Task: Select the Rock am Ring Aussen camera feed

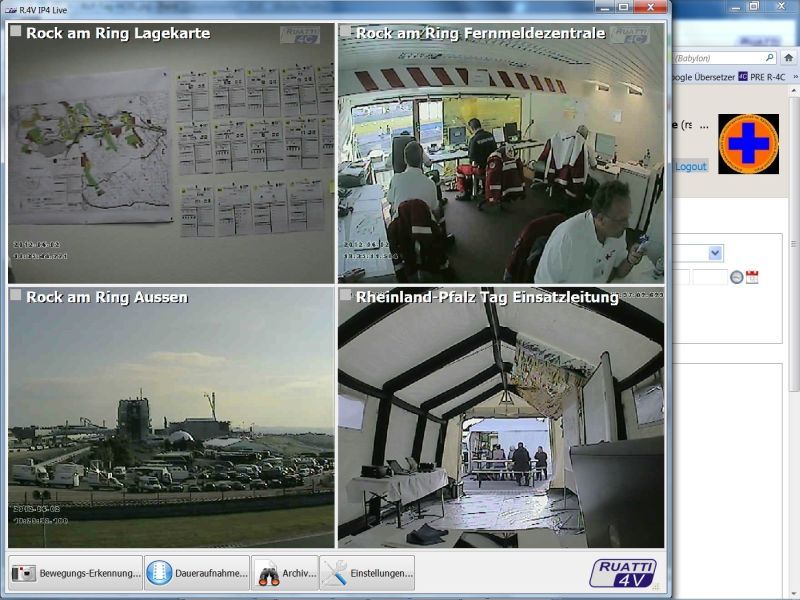Action: pos(171,417)
